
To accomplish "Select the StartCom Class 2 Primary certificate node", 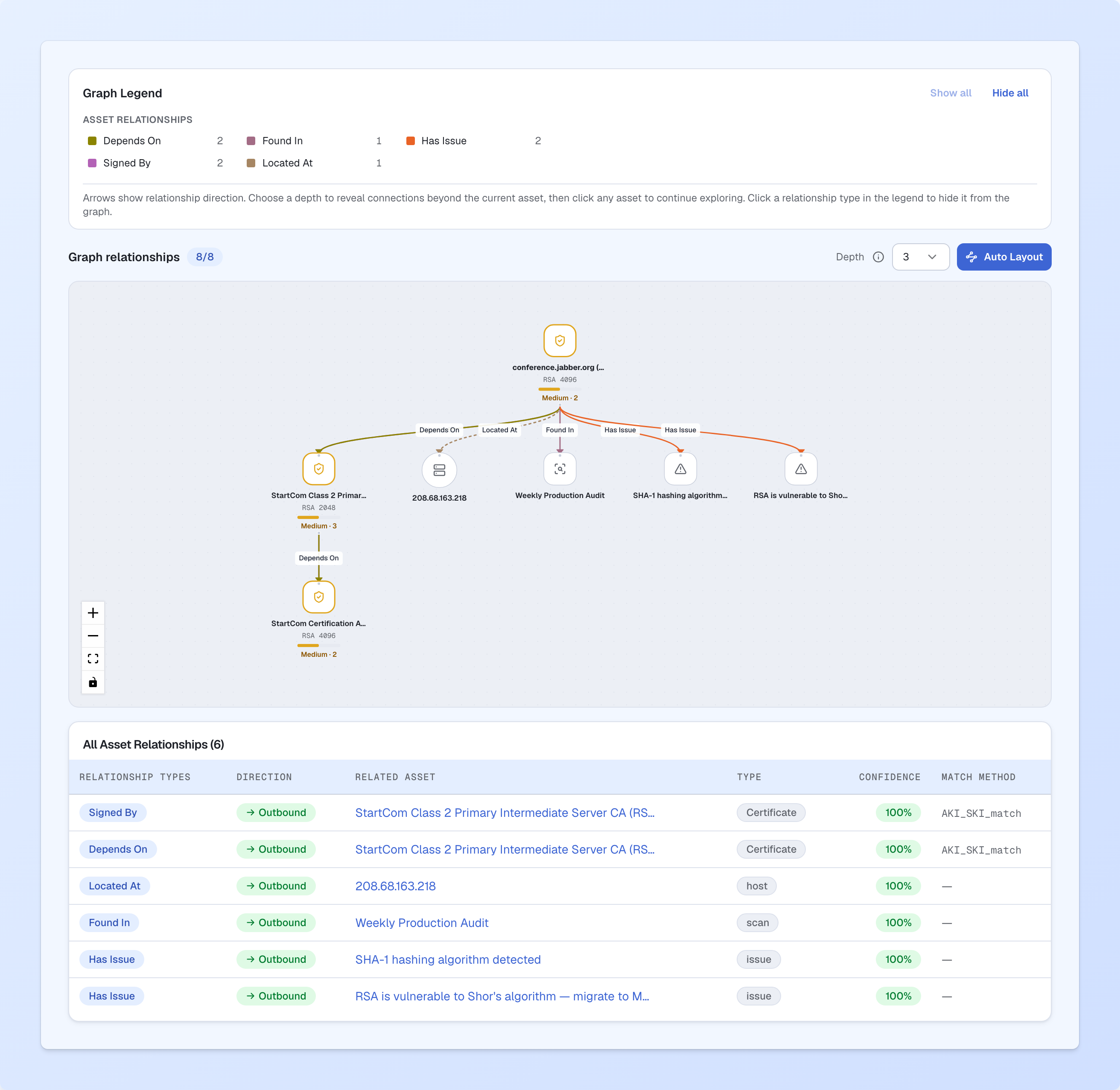I will pos(318,469).
